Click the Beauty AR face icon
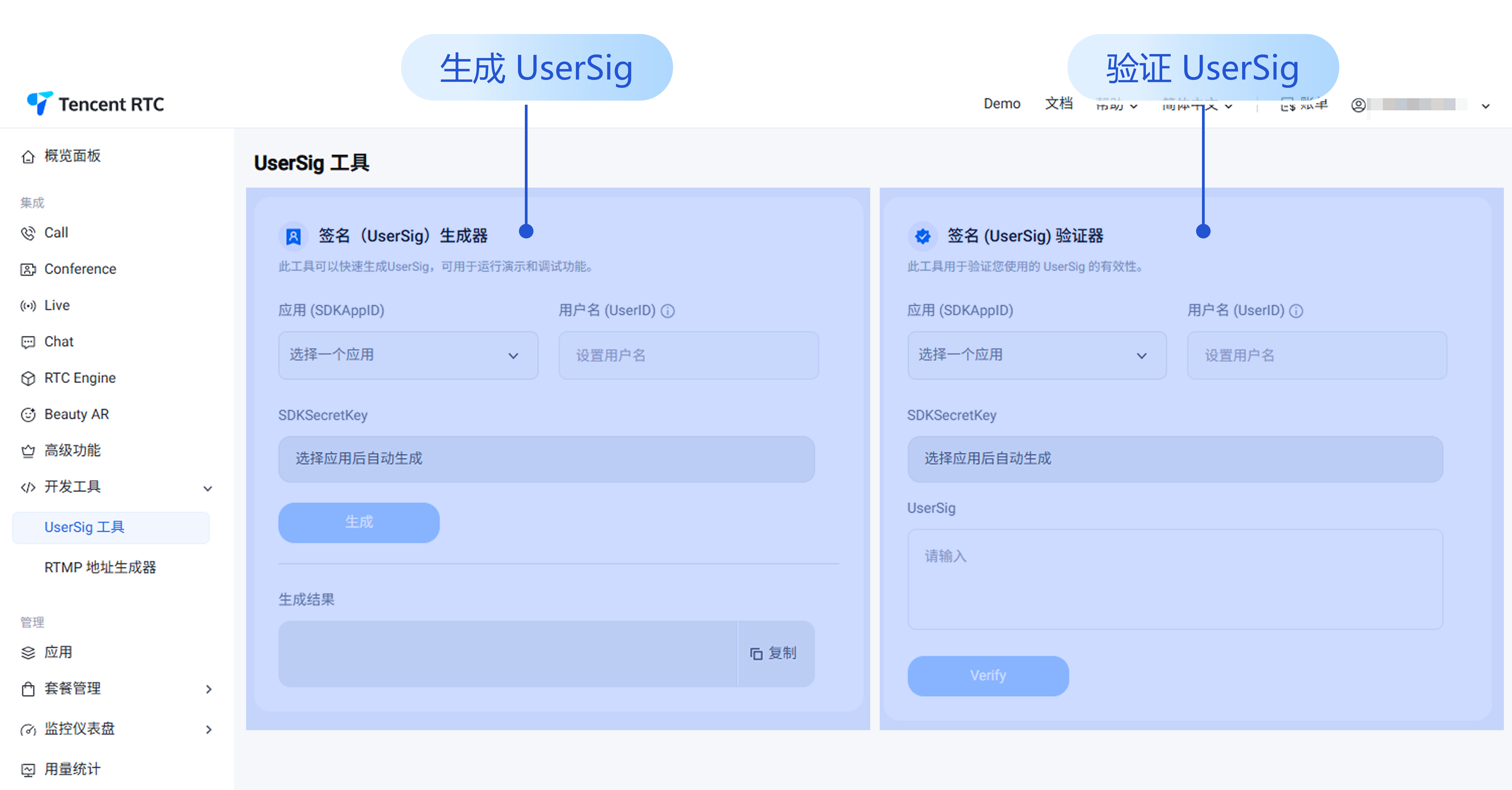 (28, 415)
